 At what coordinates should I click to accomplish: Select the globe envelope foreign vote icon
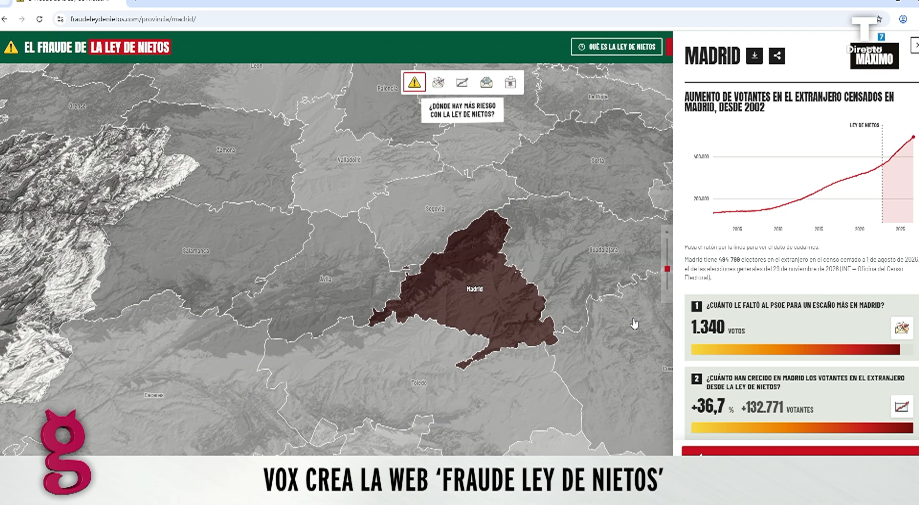pyautogui.click(x=486, y=83)
